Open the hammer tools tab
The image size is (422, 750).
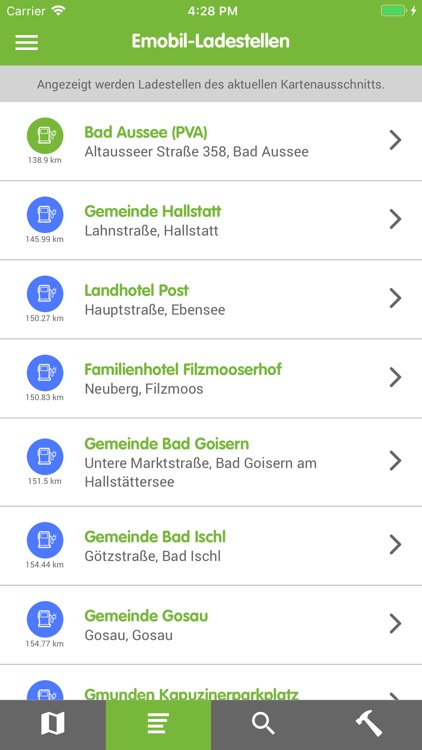(x=369, y=725)
